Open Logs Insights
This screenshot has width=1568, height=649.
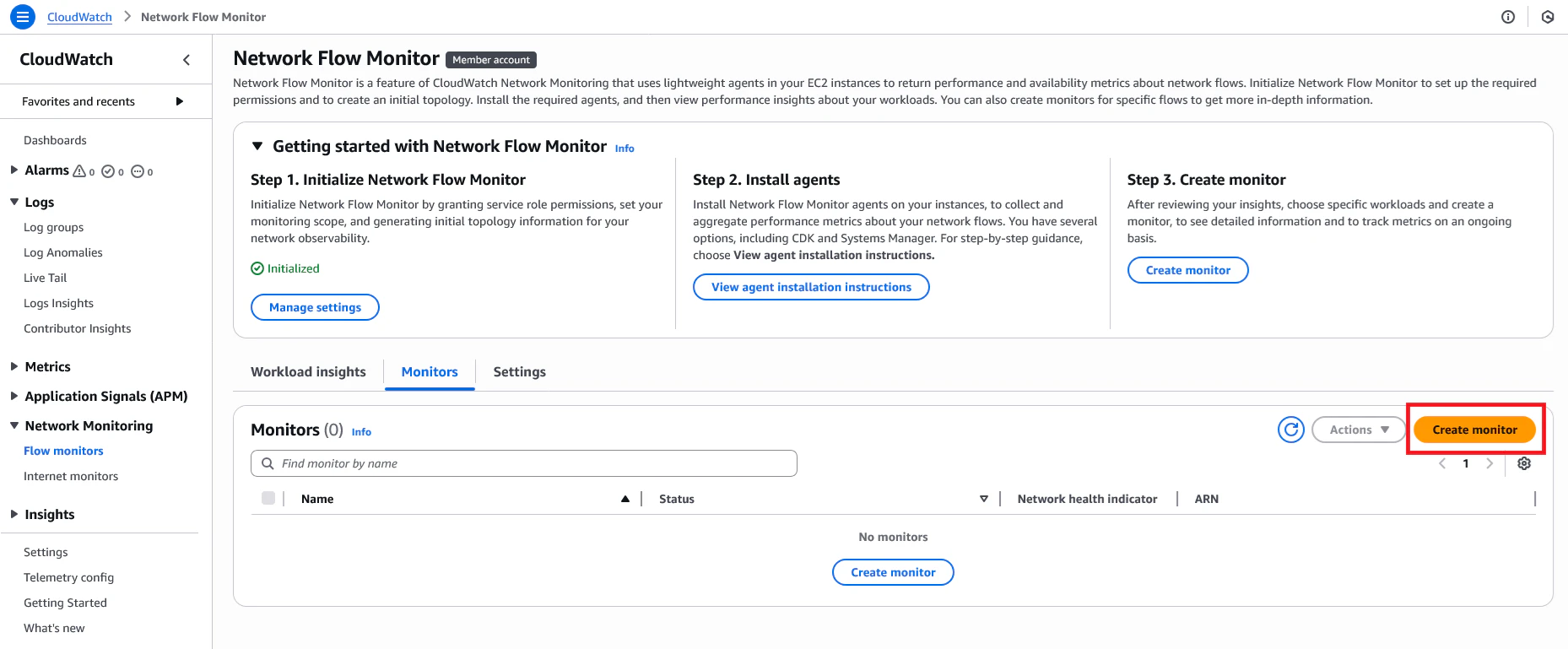58,303
